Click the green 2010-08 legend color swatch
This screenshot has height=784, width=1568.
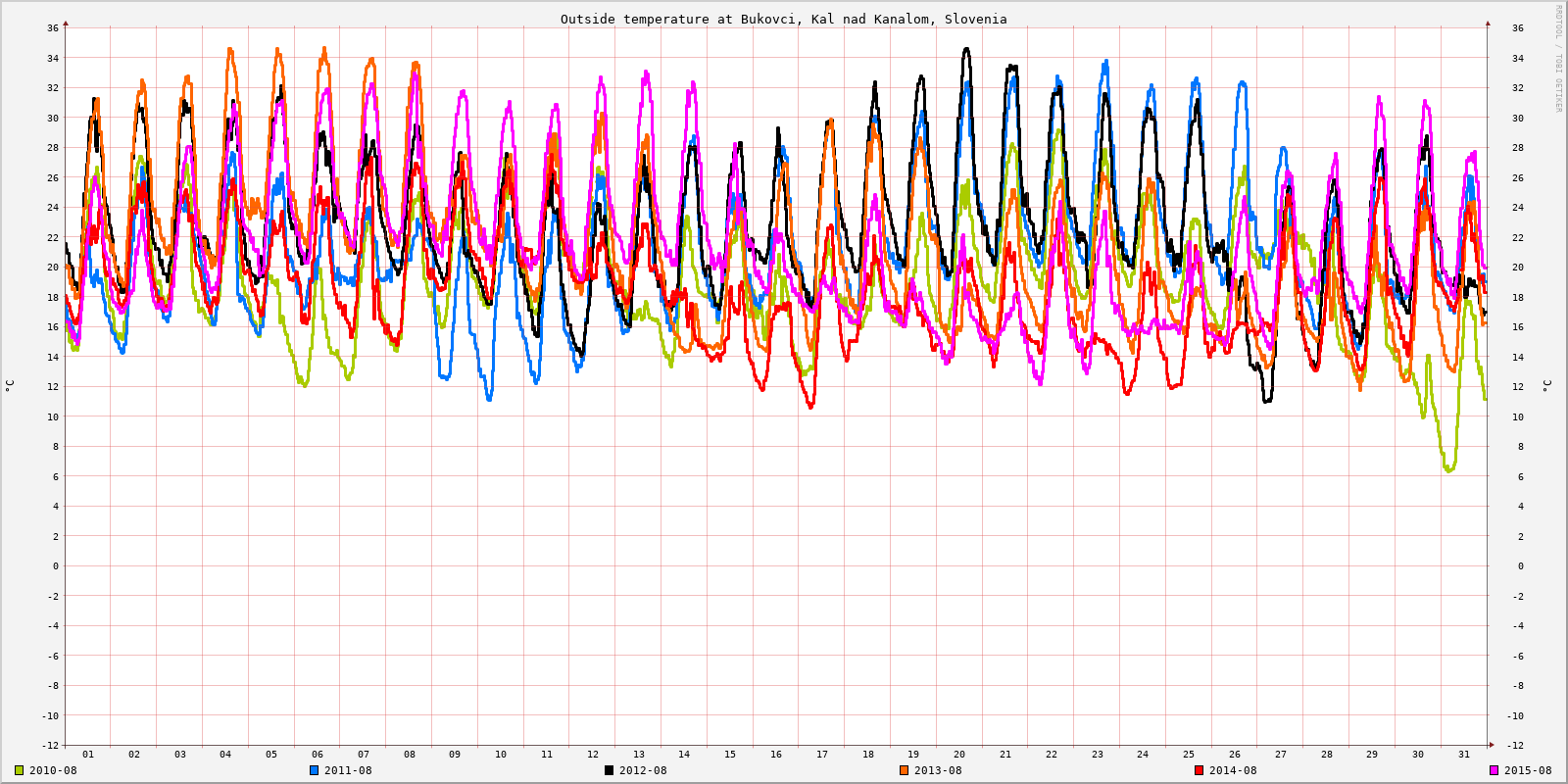[x=19, y=770]
